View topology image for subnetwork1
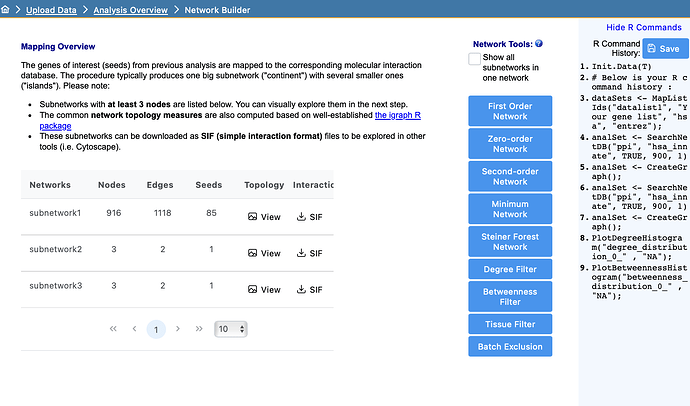Image resolution: width=690 pixels, height=406 pixels. [264, 216]
